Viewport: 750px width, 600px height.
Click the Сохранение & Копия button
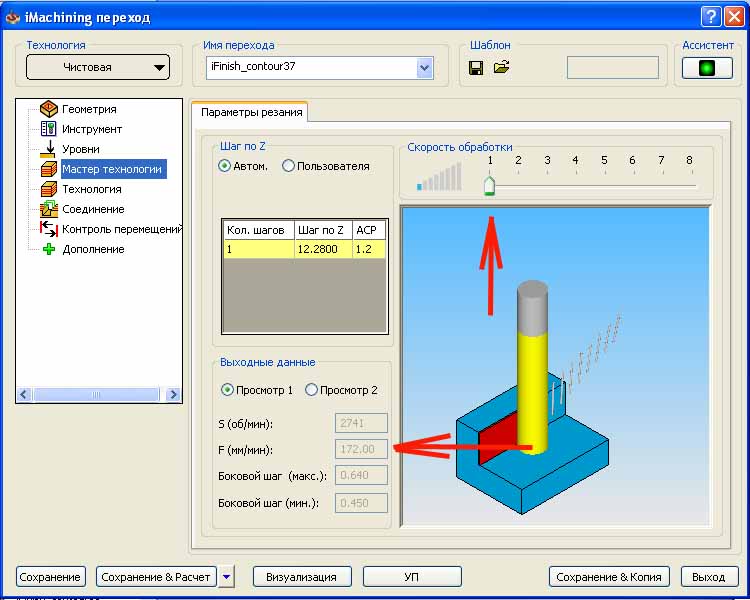[x=609, y=577]
